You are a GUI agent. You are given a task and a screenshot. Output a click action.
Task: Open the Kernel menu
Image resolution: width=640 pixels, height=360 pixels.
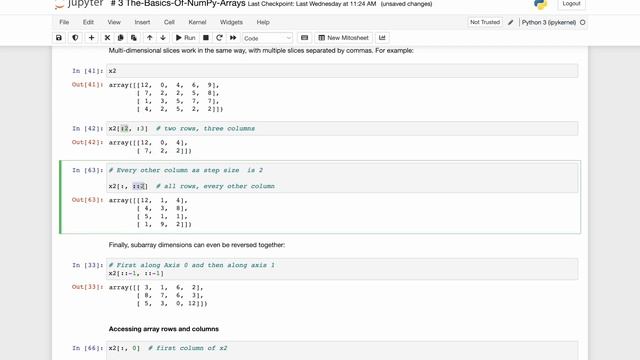pyautogui.click(x=197, y=22)
